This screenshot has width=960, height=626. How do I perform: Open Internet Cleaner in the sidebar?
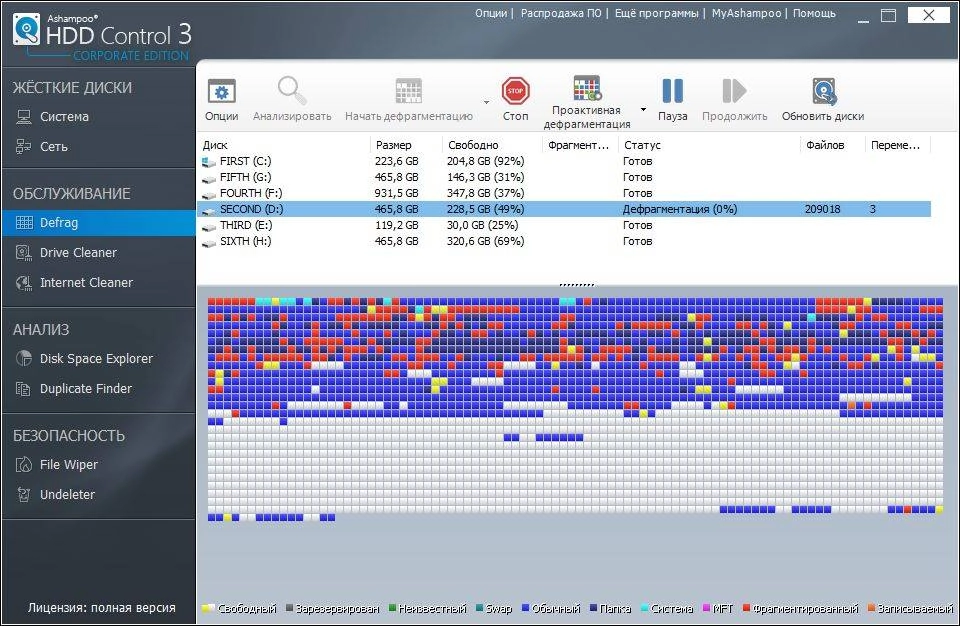tap(98, 282)
